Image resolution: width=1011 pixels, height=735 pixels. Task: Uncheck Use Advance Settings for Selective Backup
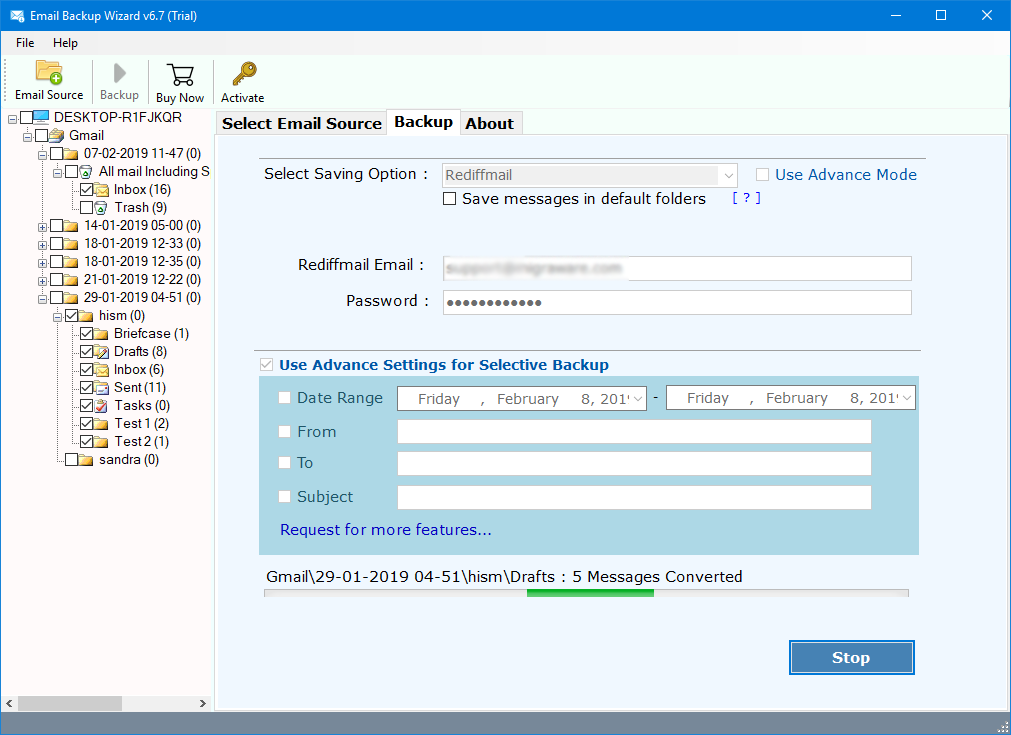[x=266, y=365]
